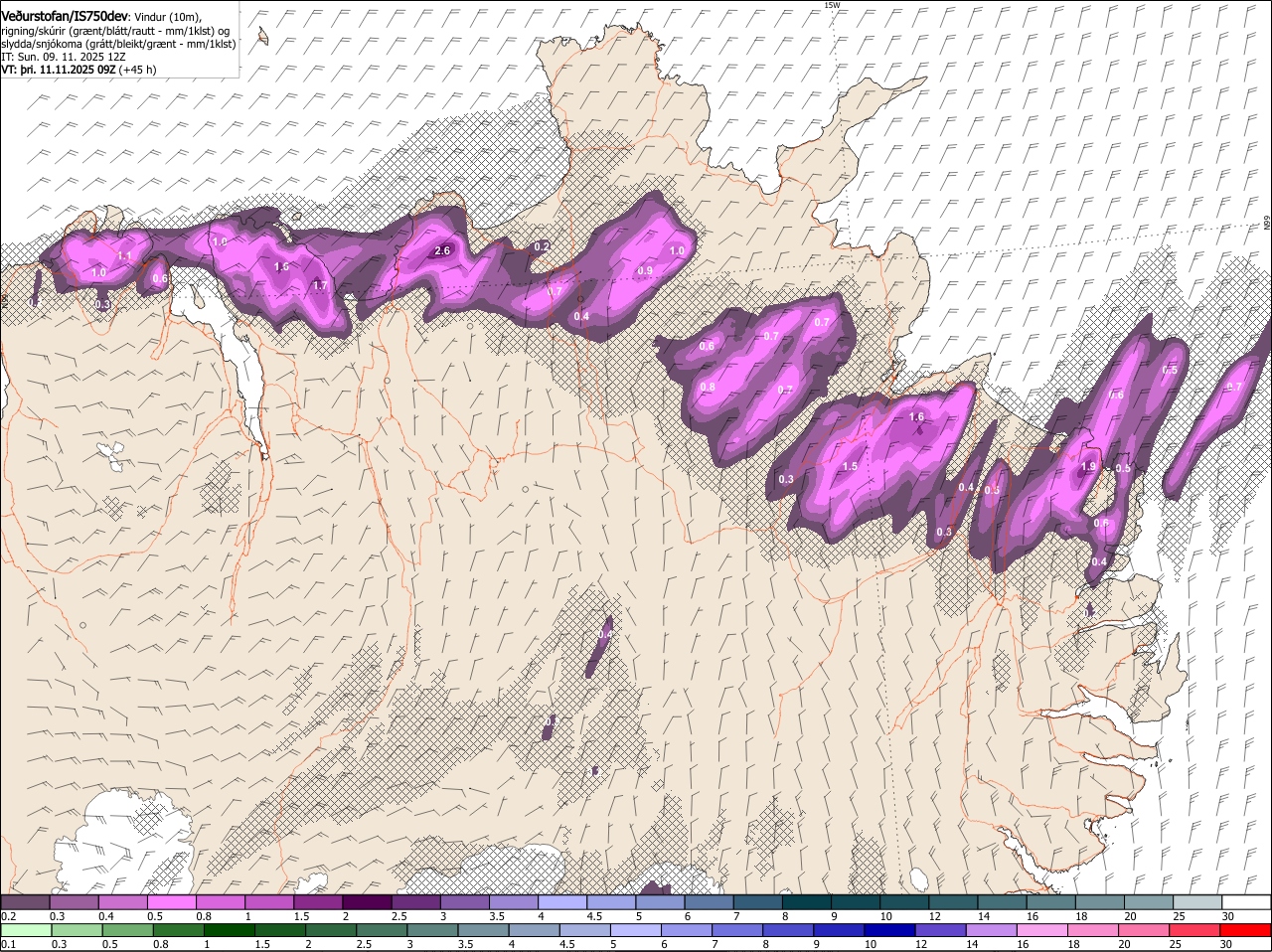Click the 15W longitude label

pos(833,5)
